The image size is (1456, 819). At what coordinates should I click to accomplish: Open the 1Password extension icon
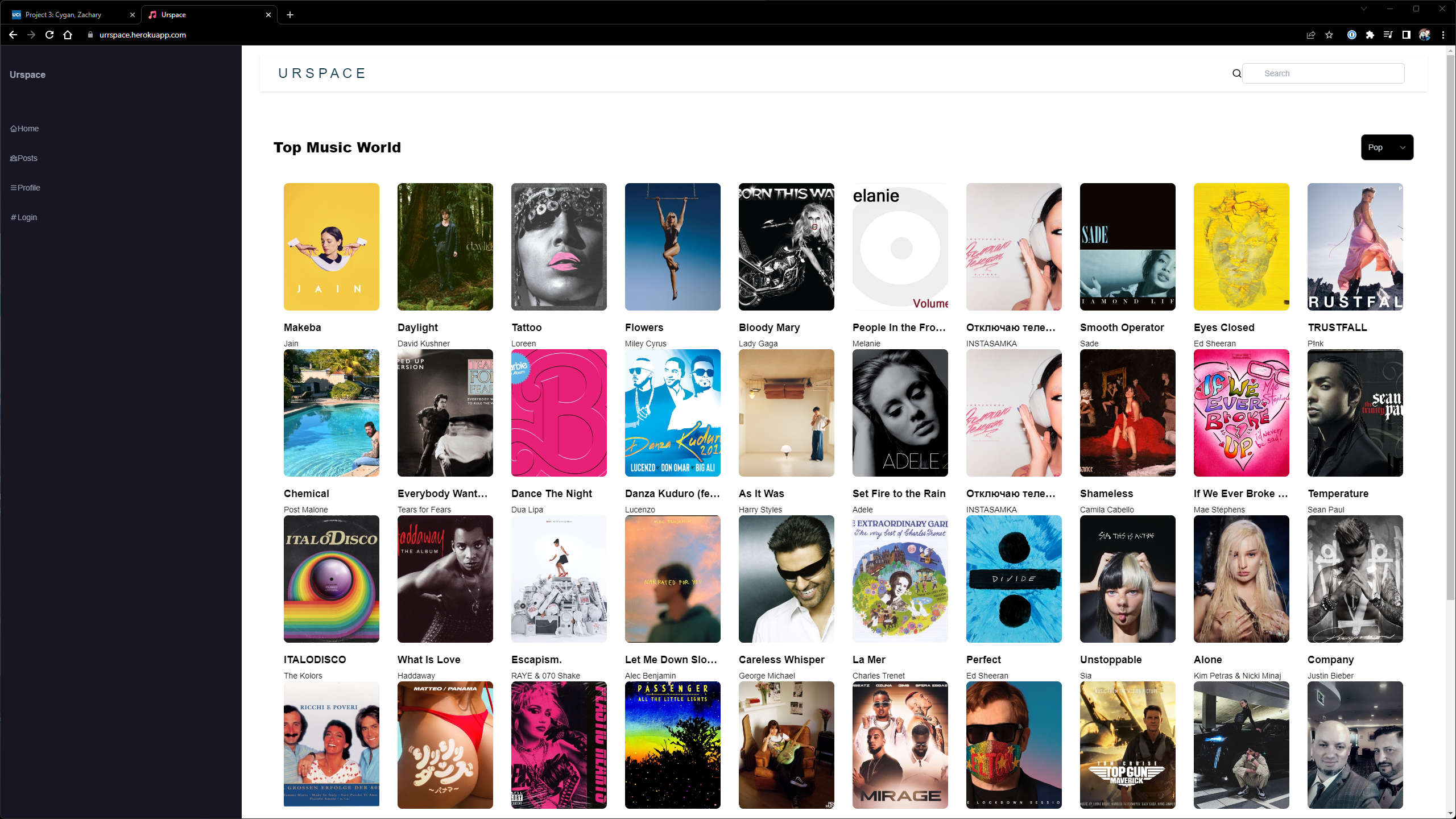(x=1352, y=35)
